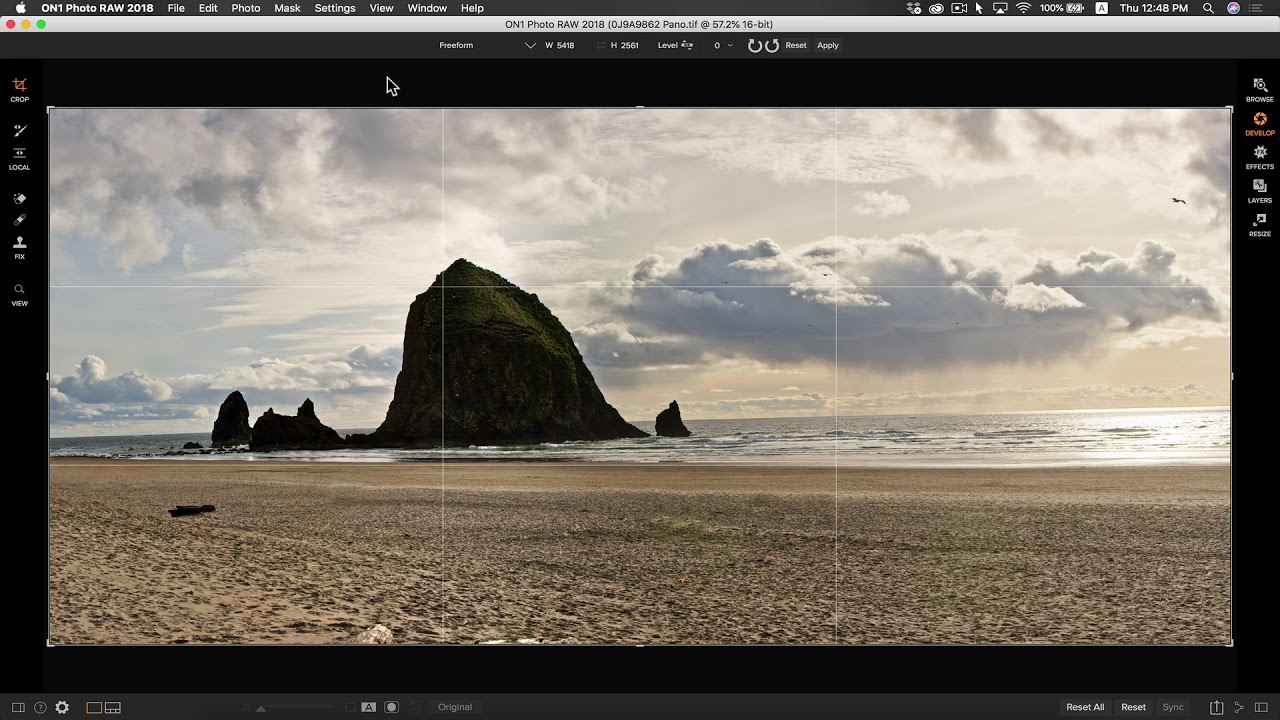Grab the bottom-right crop corner handle

pos(1231,643)
